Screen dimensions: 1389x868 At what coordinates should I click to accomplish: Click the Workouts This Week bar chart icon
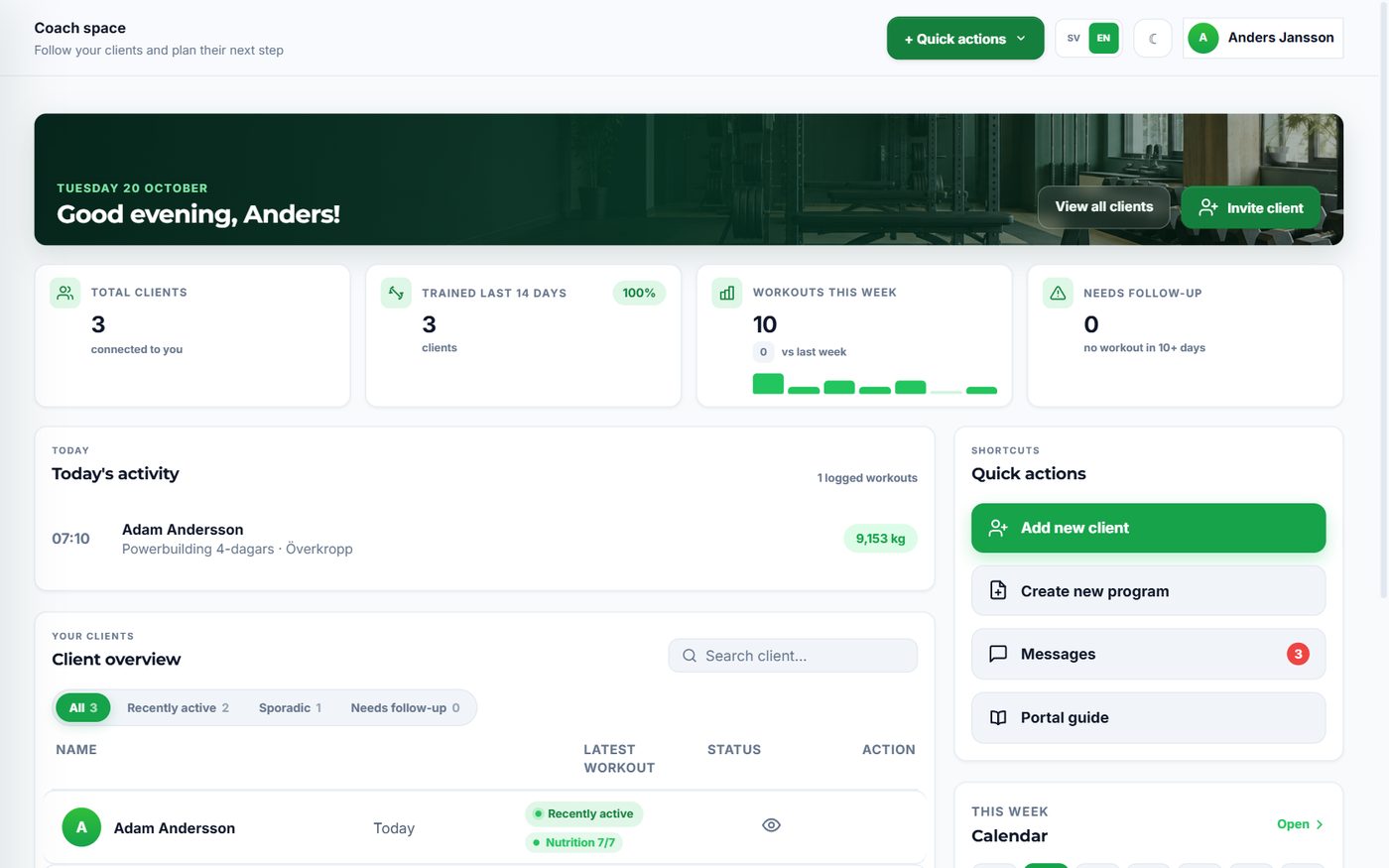(x=727, y=293)
